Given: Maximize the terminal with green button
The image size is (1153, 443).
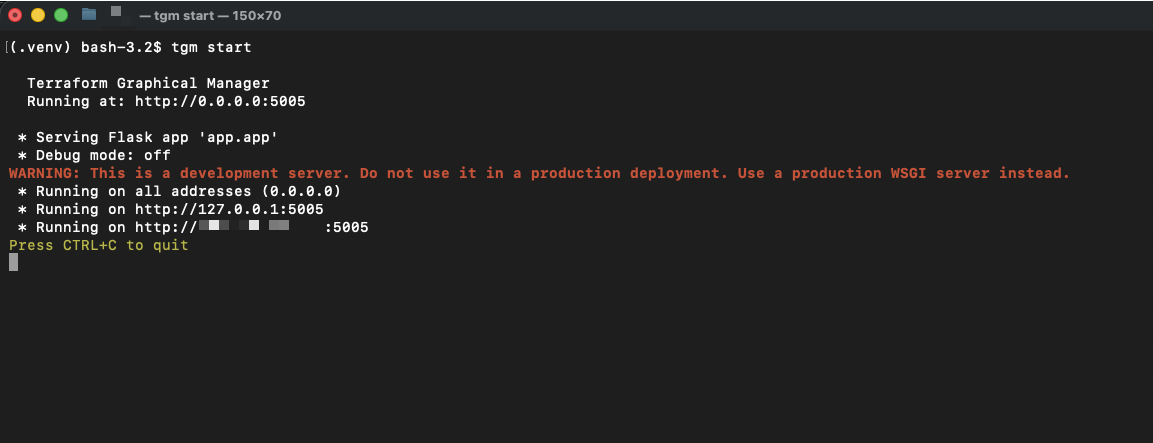Looking at the screenshot, I should 61,15.
